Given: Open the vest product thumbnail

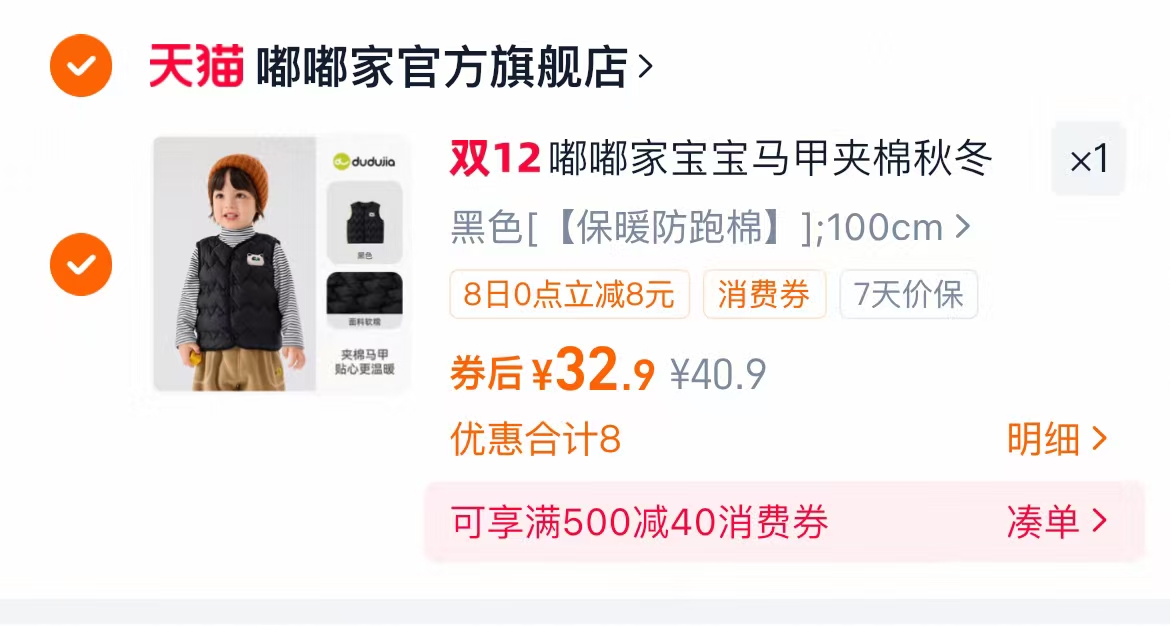Looking at the screenshot, I should coord(281,264).
